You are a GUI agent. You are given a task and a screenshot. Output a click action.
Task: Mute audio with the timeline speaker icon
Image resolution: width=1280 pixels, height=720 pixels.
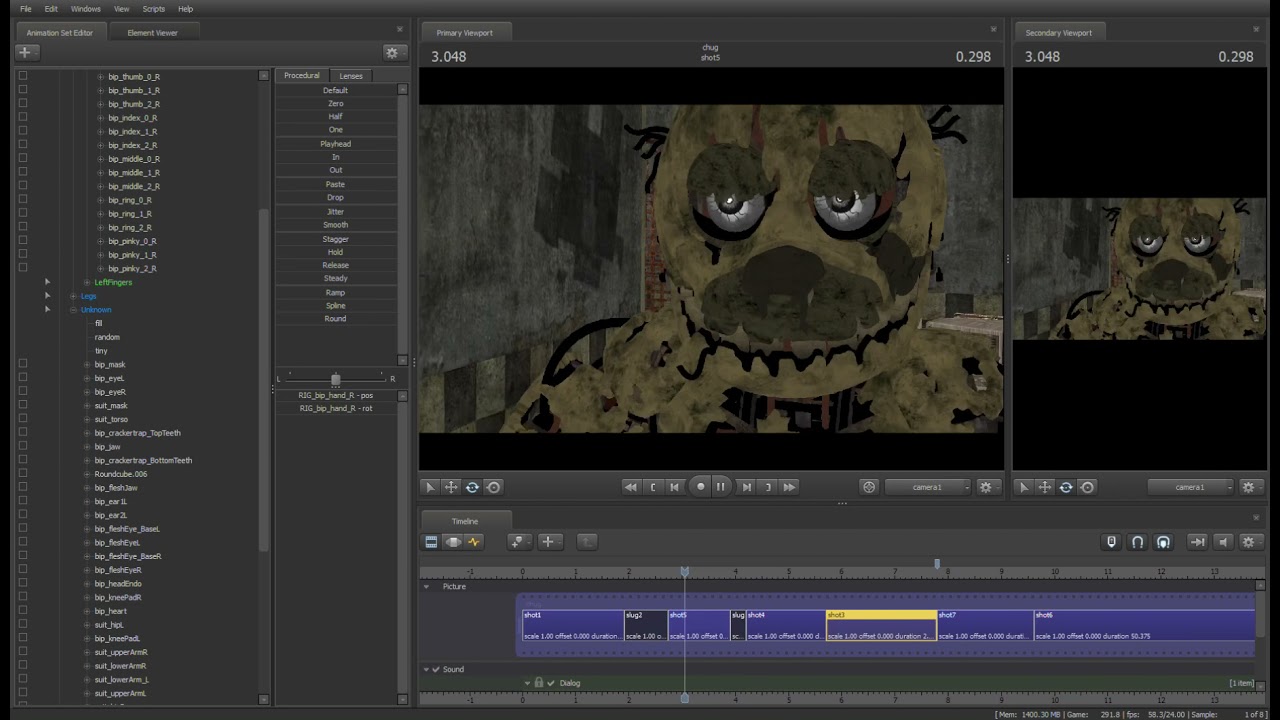click(x=1223, y=542)
